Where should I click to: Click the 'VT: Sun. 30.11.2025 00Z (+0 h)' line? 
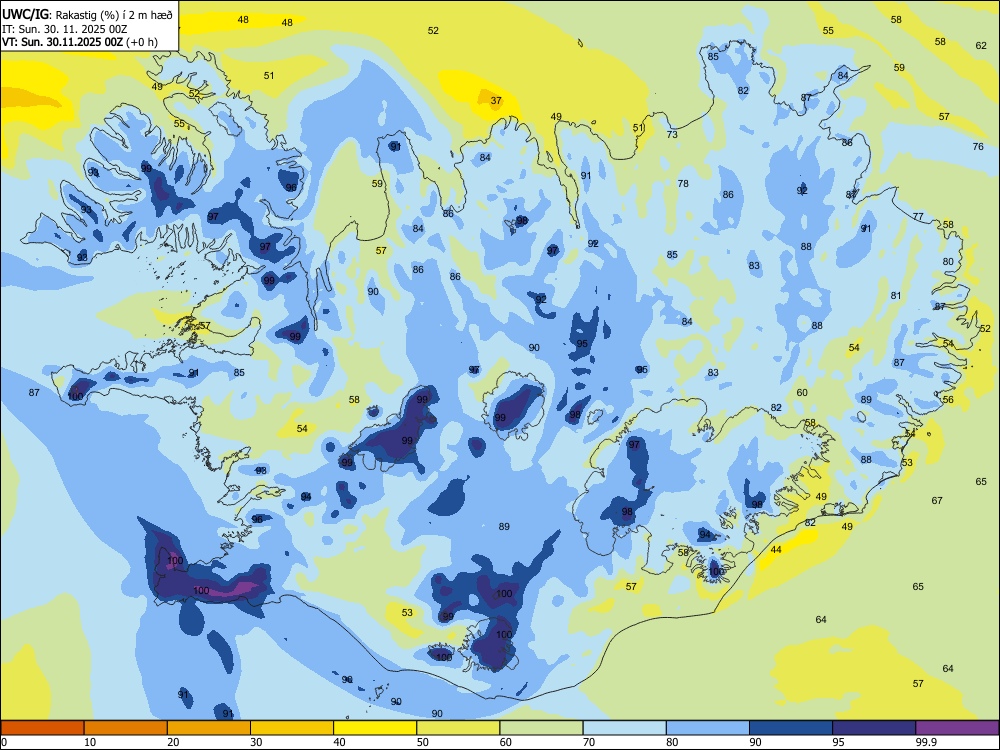(80, 42)
